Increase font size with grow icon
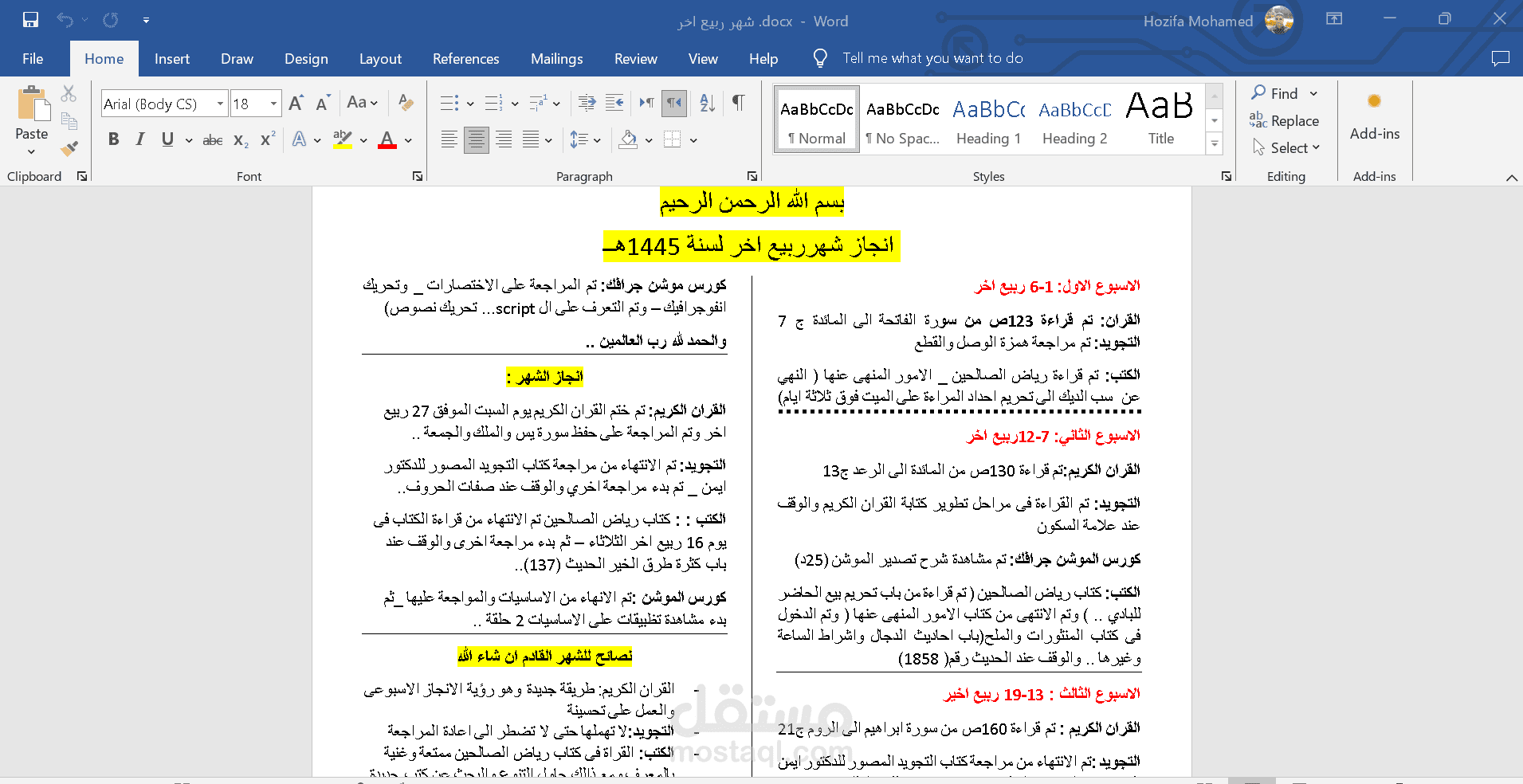This screenshot has width=1523, height=784. pos(296,103)
